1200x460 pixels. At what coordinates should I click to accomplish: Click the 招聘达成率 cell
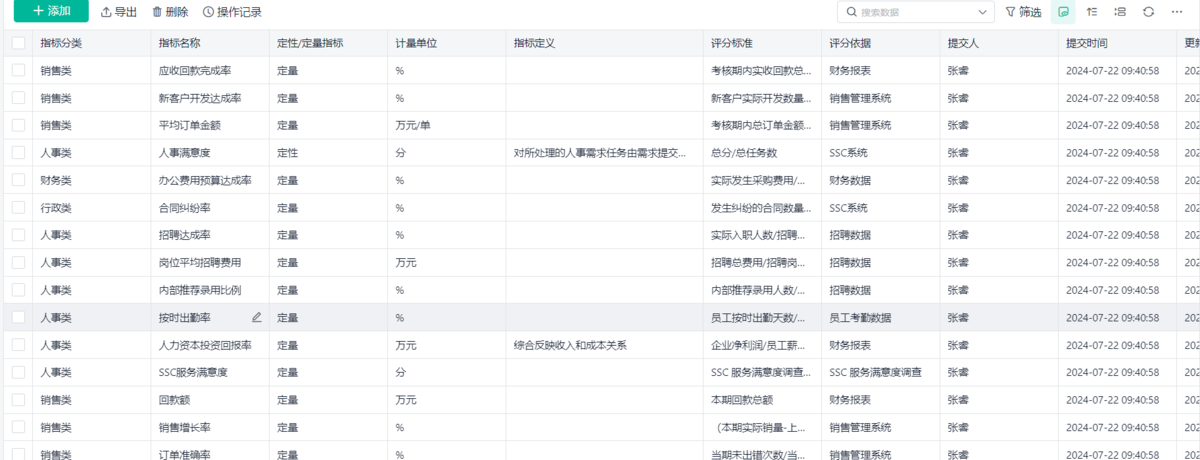pyautogui.click(x=210, y=235)
